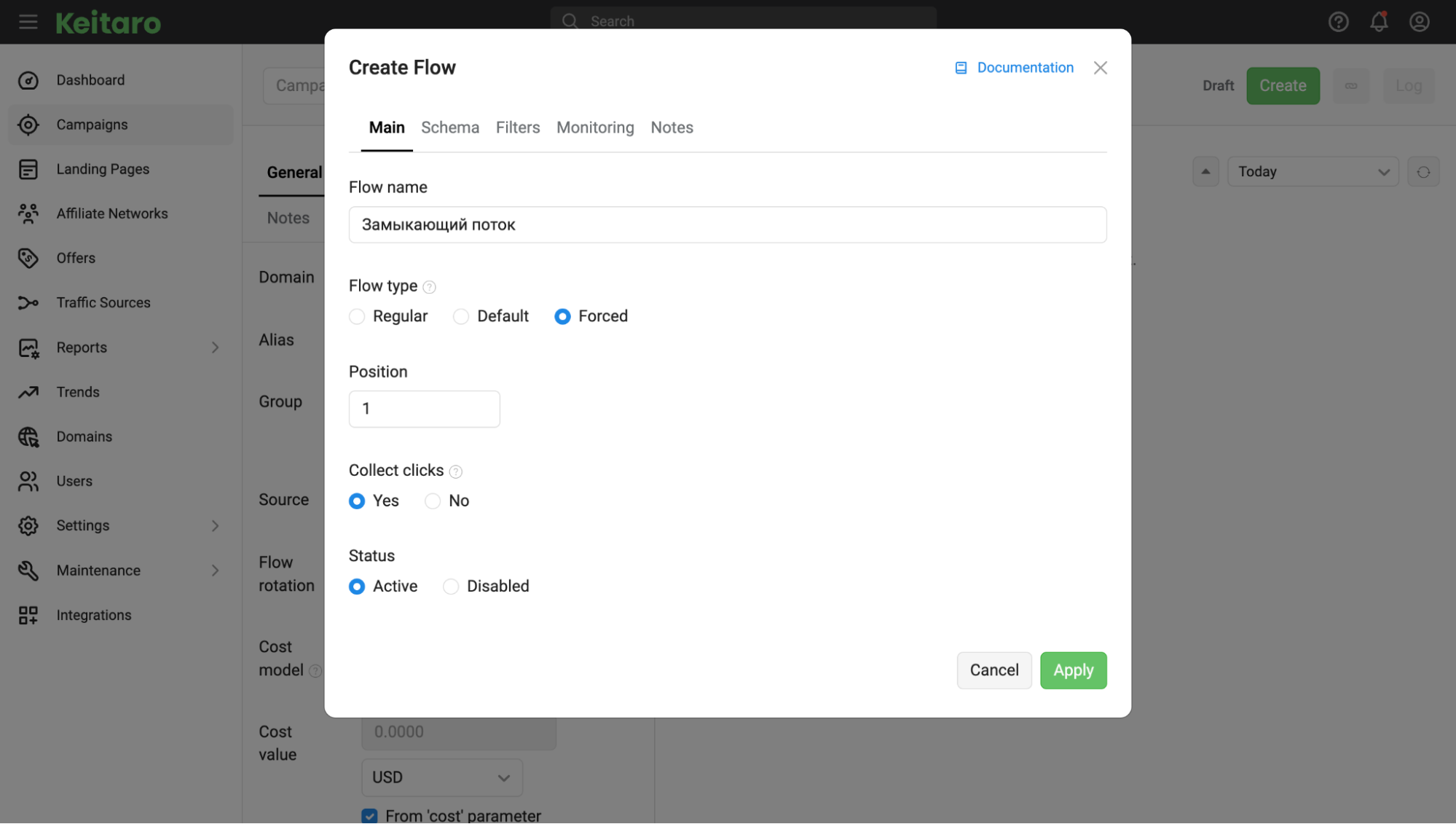
Task: Expand the Settings submenu
Action: click(215, 526)
